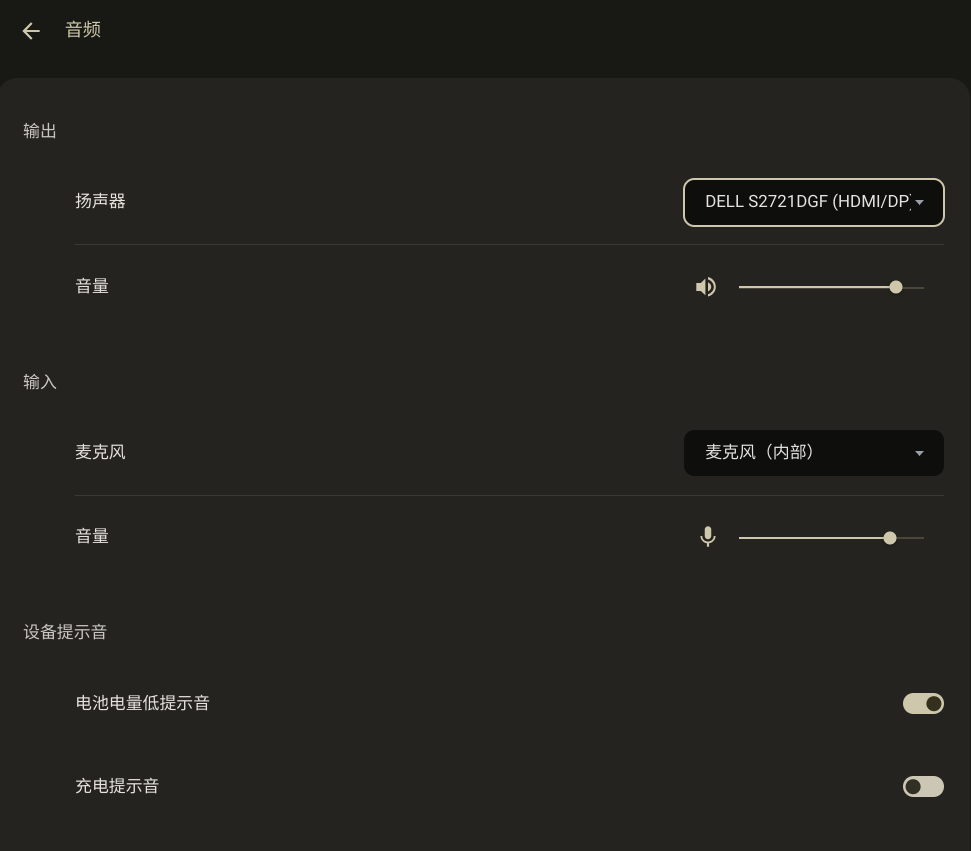The width and height of the screenshot is (971, 851).
Task: Toggle 电池电量低提示音 switch
Action: click(x=923, y=704)
